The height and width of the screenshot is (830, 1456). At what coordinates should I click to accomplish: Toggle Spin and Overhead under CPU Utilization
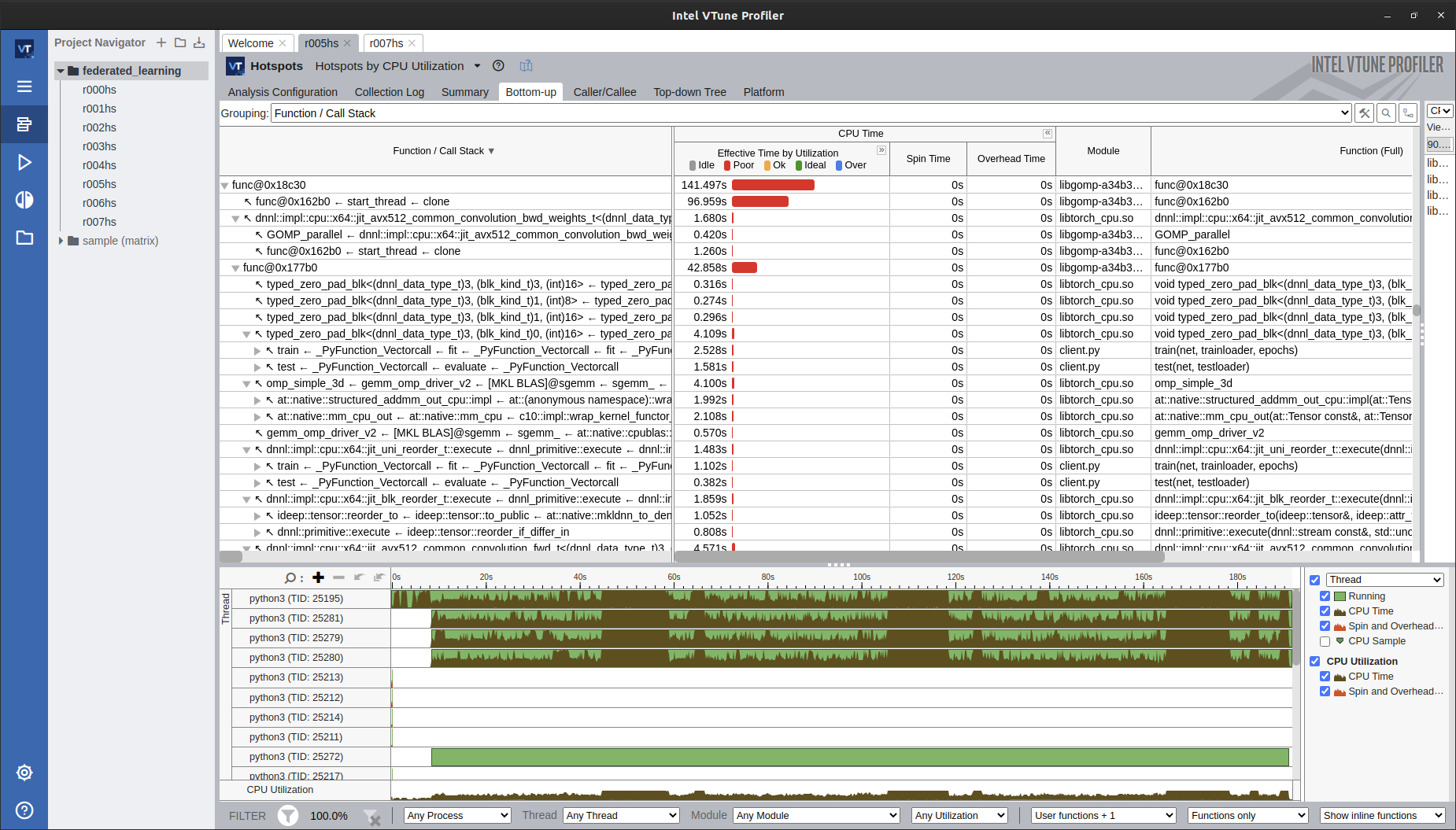[x=1325, y=692]
